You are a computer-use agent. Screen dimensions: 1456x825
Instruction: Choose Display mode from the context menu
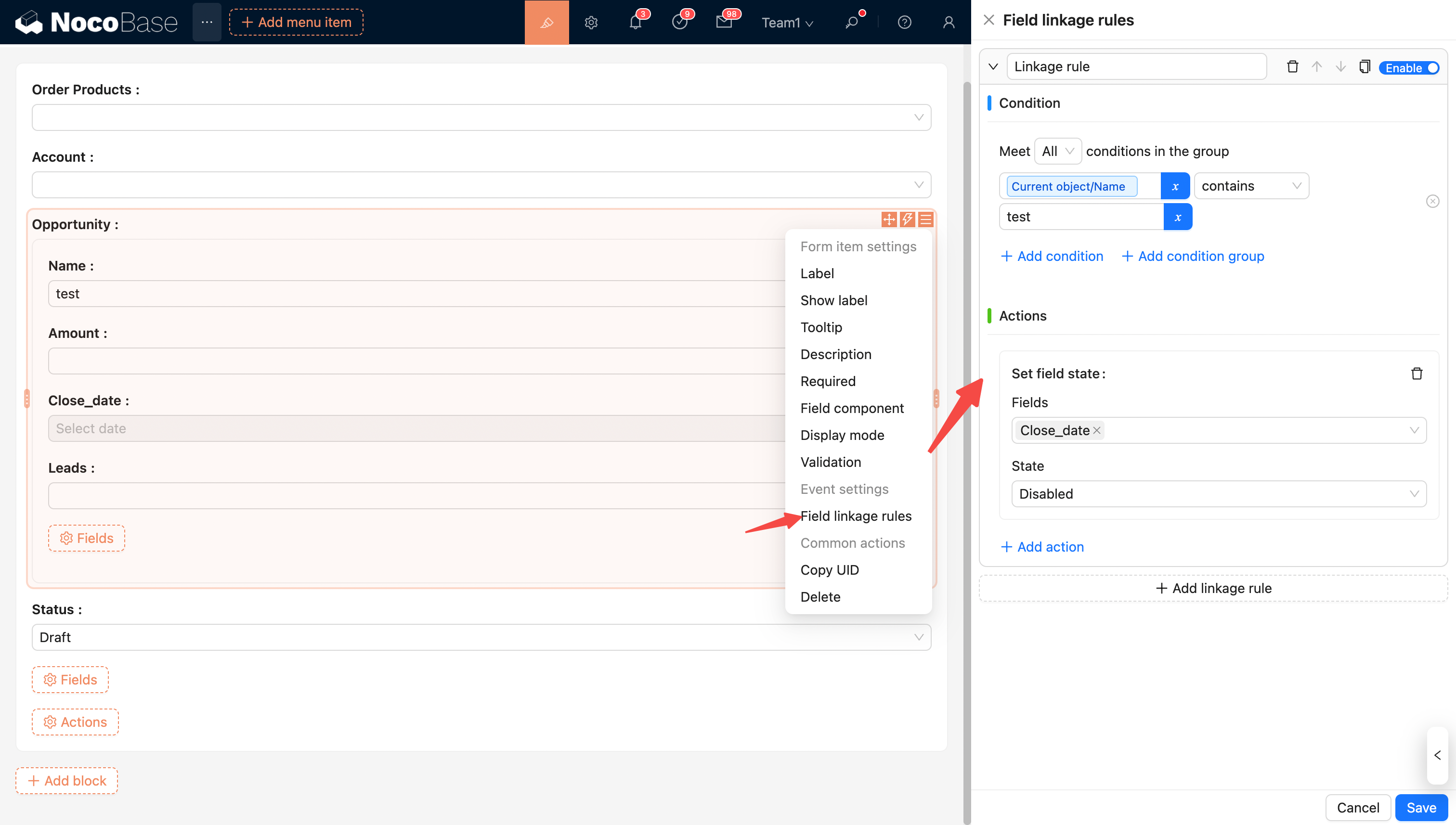coord(842,435)
